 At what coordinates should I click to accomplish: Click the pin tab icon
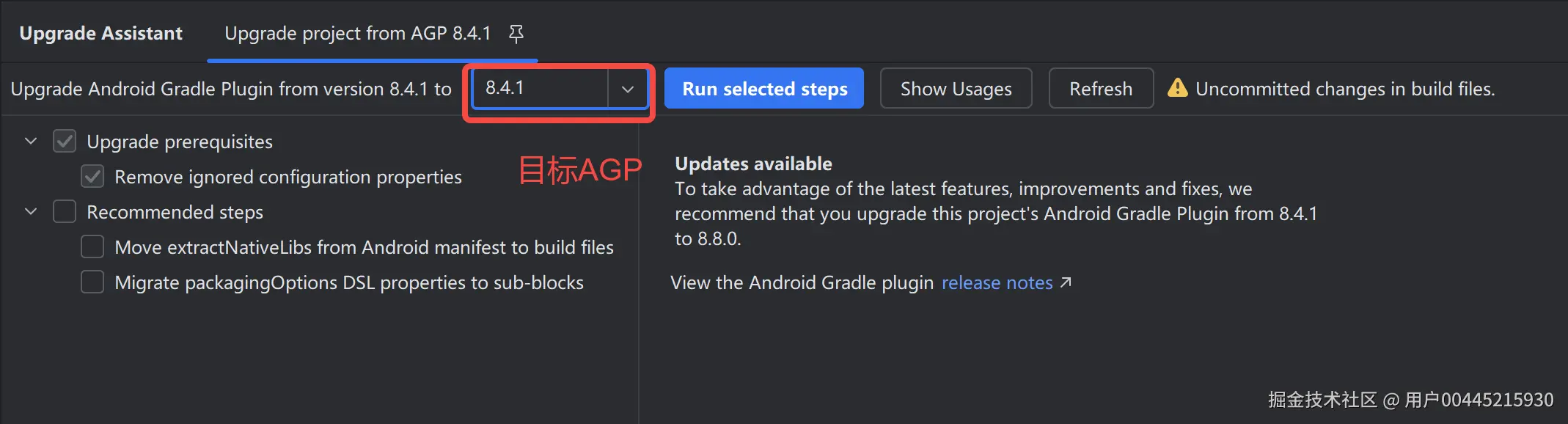(516, 34)
